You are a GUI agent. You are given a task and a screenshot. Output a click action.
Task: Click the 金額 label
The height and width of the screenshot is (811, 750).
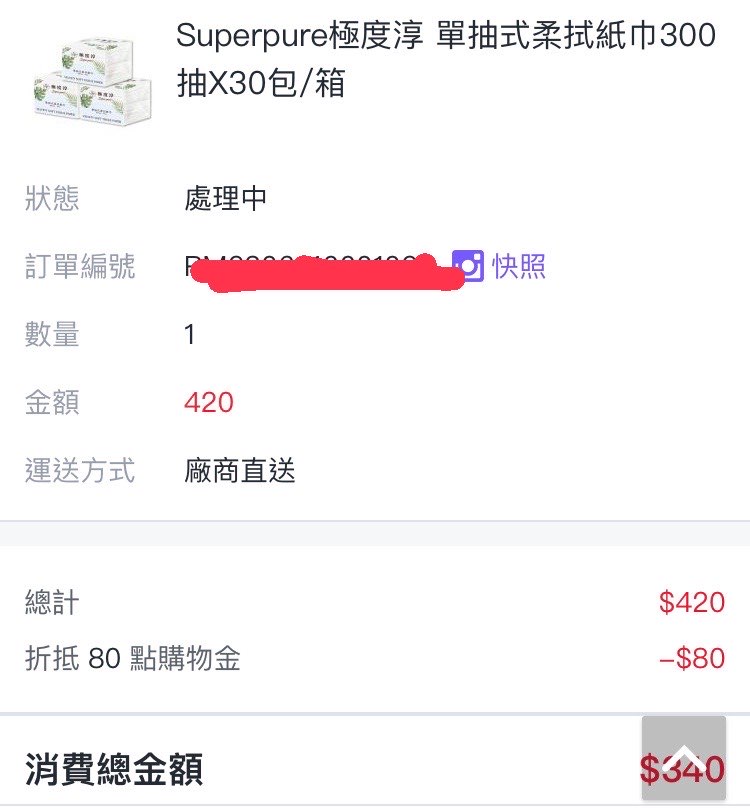[52, 403]
